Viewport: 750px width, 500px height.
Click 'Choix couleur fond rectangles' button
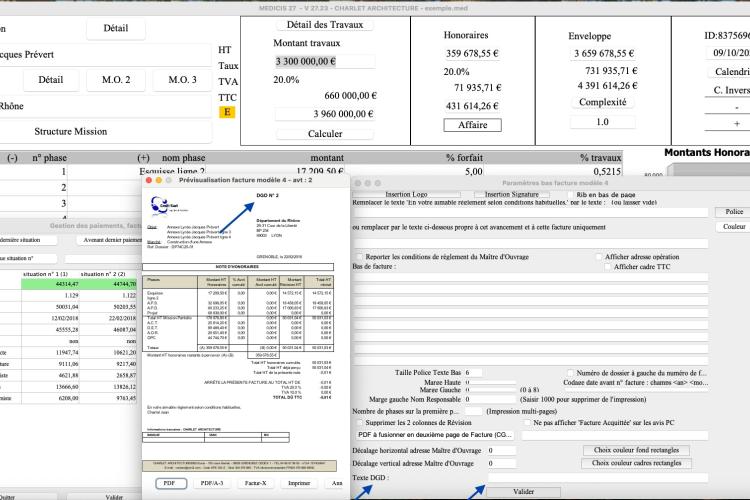[637, 450]
